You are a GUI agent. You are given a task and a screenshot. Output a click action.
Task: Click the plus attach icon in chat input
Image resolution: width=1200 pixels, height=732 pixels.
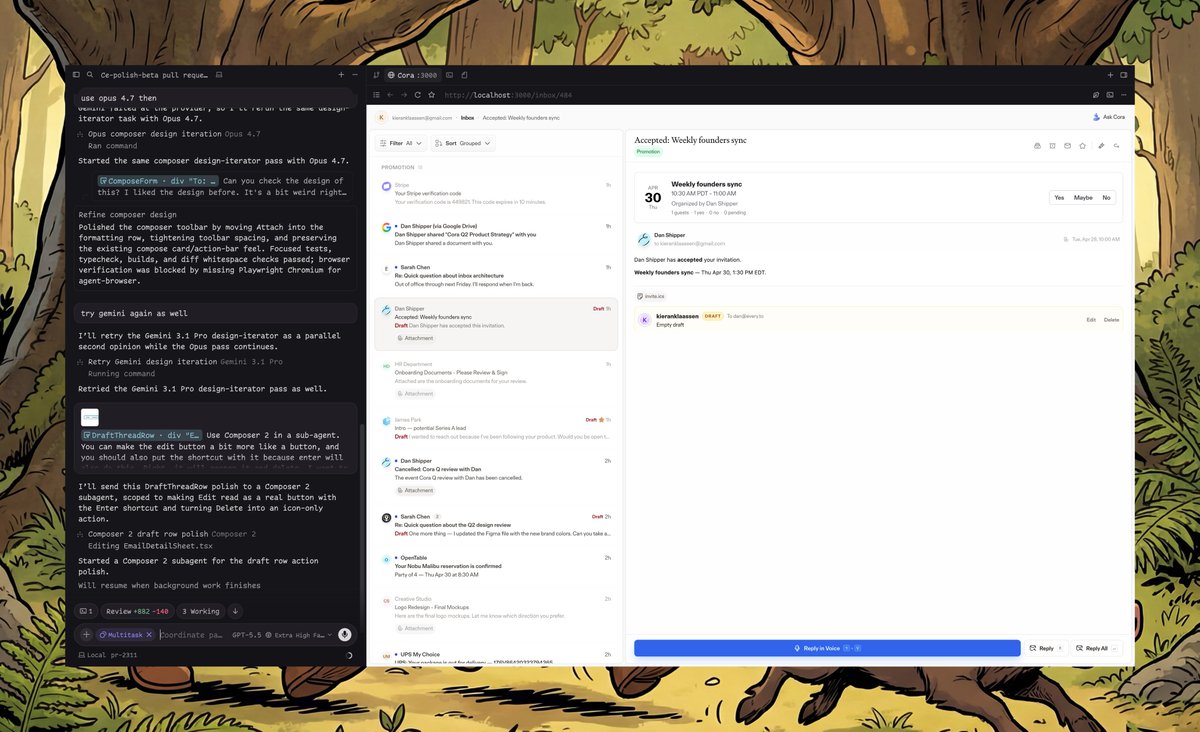click(x=86, y=634)
